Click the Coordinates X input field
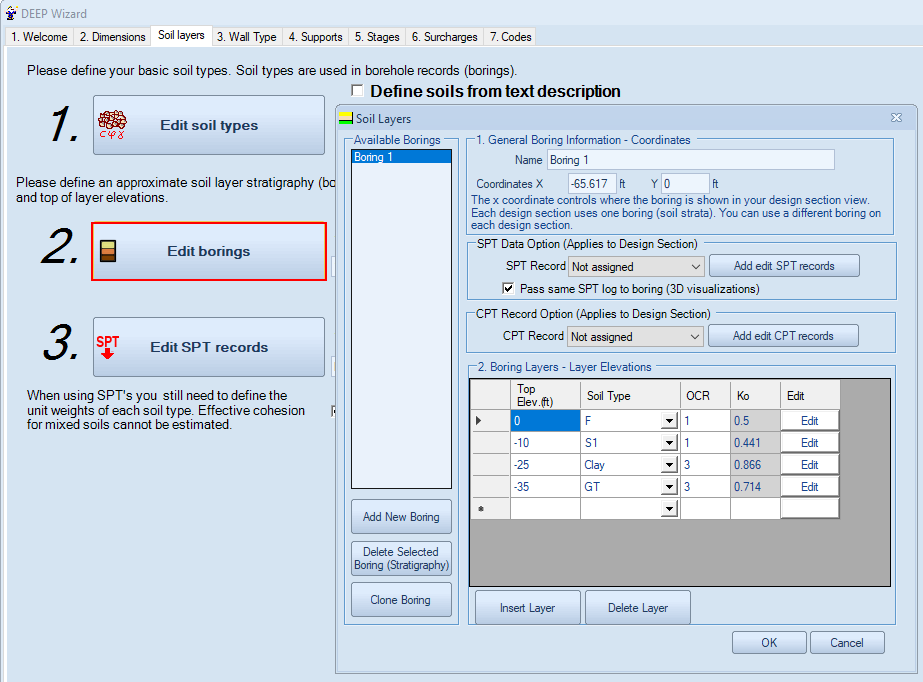Viewport: 923px width, 682px height. point(592,184)
